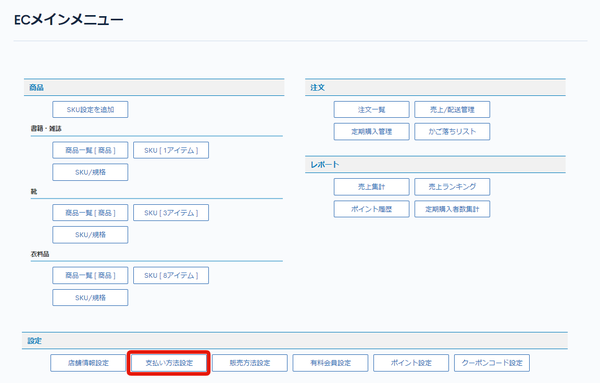Show the 売上ランキング report
The height and width of the screenshot is (383, 600).
[x=452, y=187]
